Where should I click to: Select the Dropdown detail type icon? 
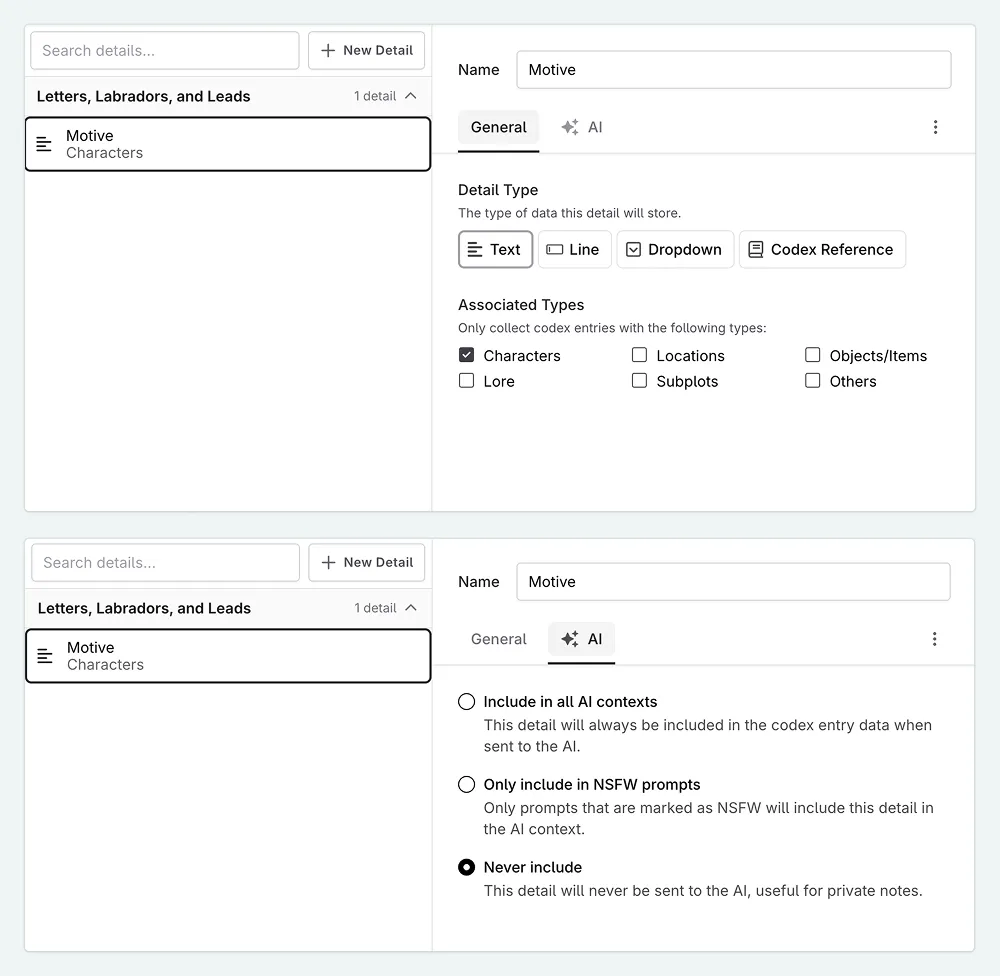click(637, 249)
